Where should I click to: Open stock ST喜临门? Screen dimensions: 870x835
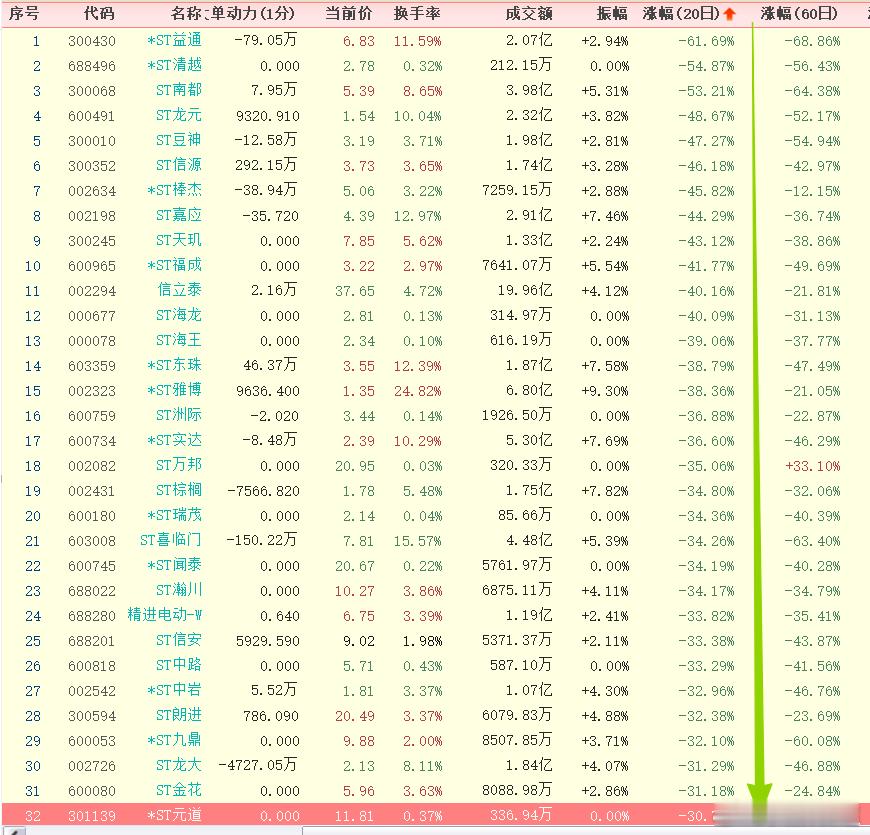(171, 540)
